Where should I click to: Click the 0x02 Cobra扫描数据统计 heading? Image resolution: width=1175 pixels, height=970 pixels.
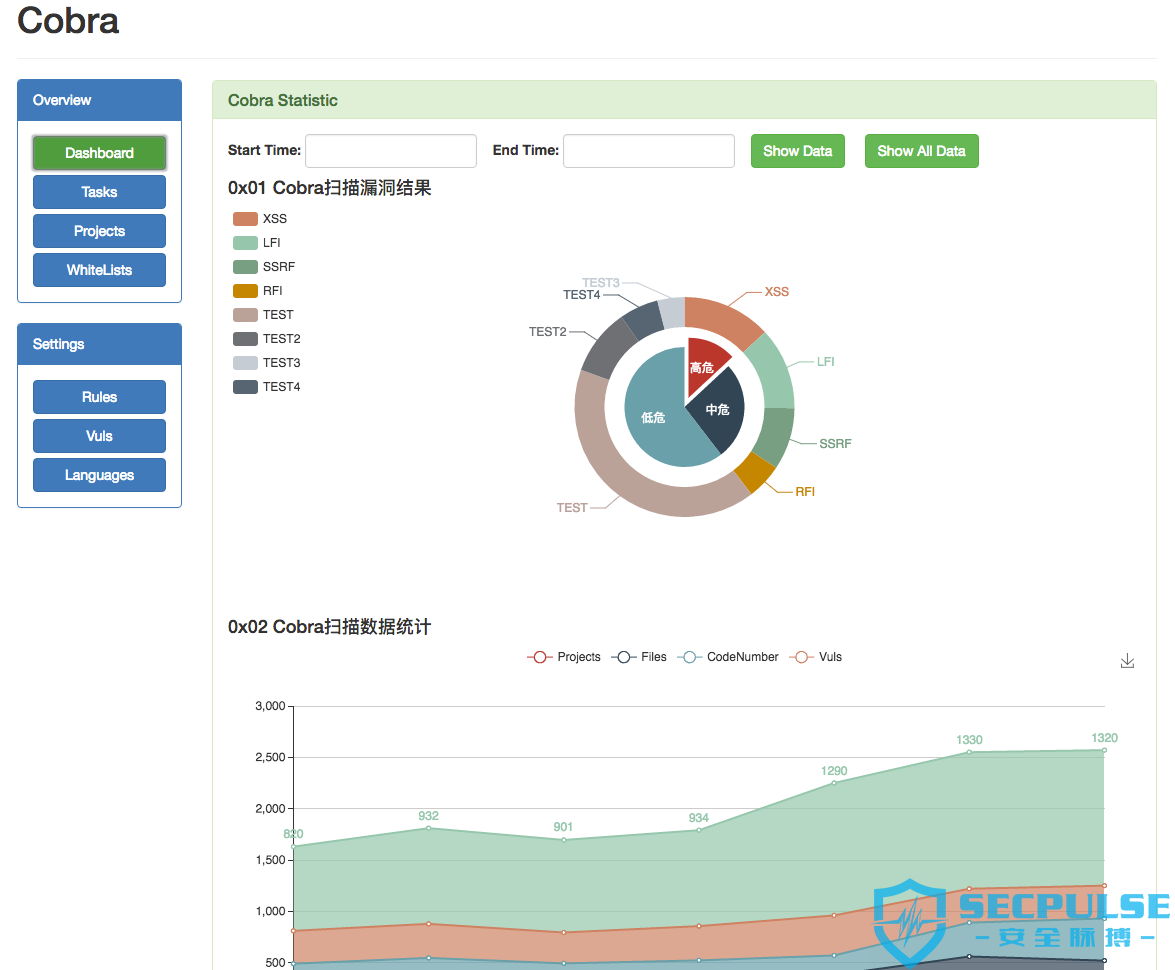[x=330, y=627]
